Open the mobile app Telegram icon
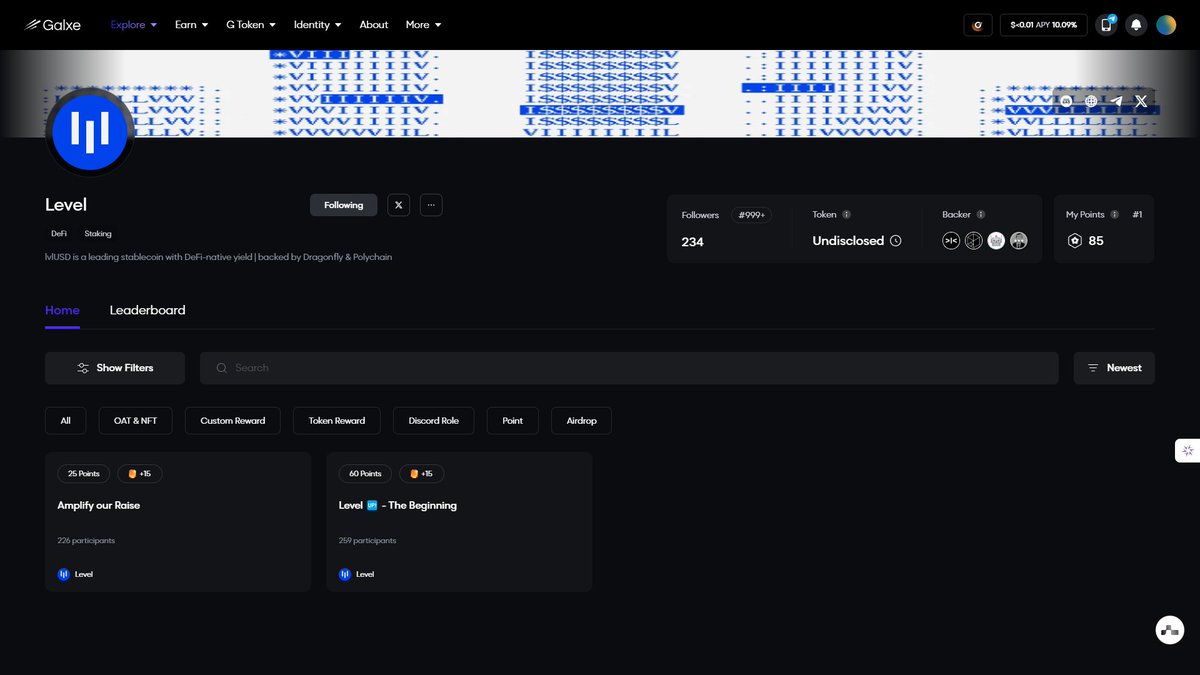The height and width of the screenshot is (675, 1200). coord(1106,25)
